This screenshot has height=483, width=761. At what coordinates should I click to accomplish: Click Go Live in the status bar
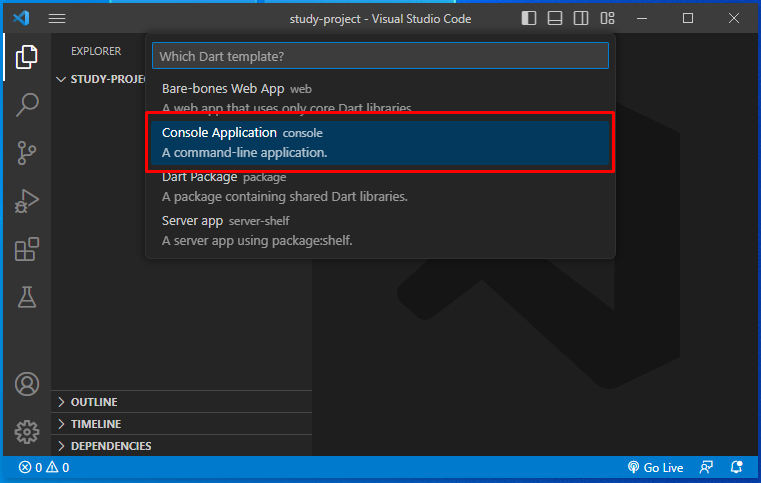(655, 467)
